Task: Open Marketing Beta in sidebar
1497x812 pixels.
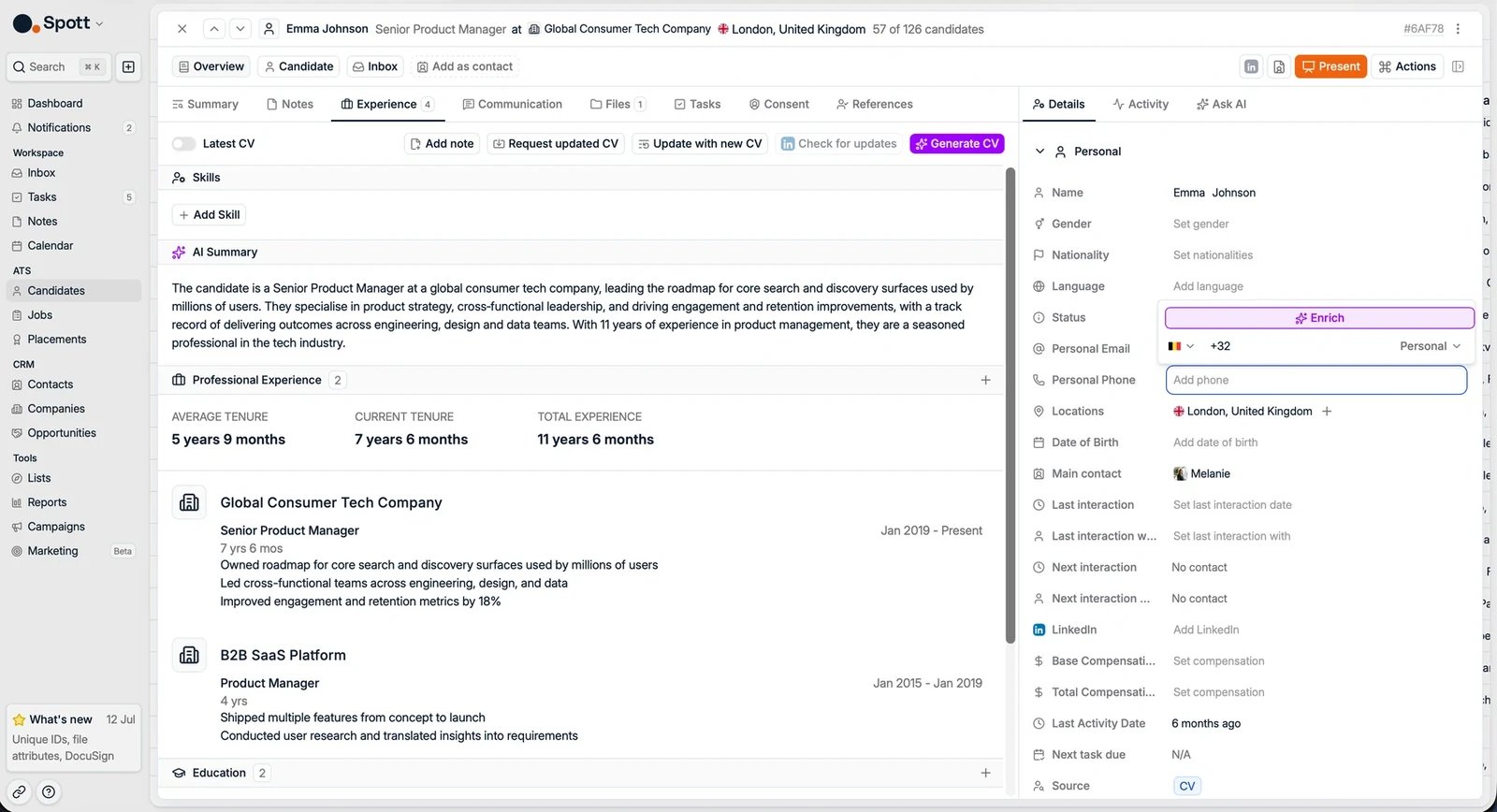Action: pyautogui.click(x=74, y=551)
